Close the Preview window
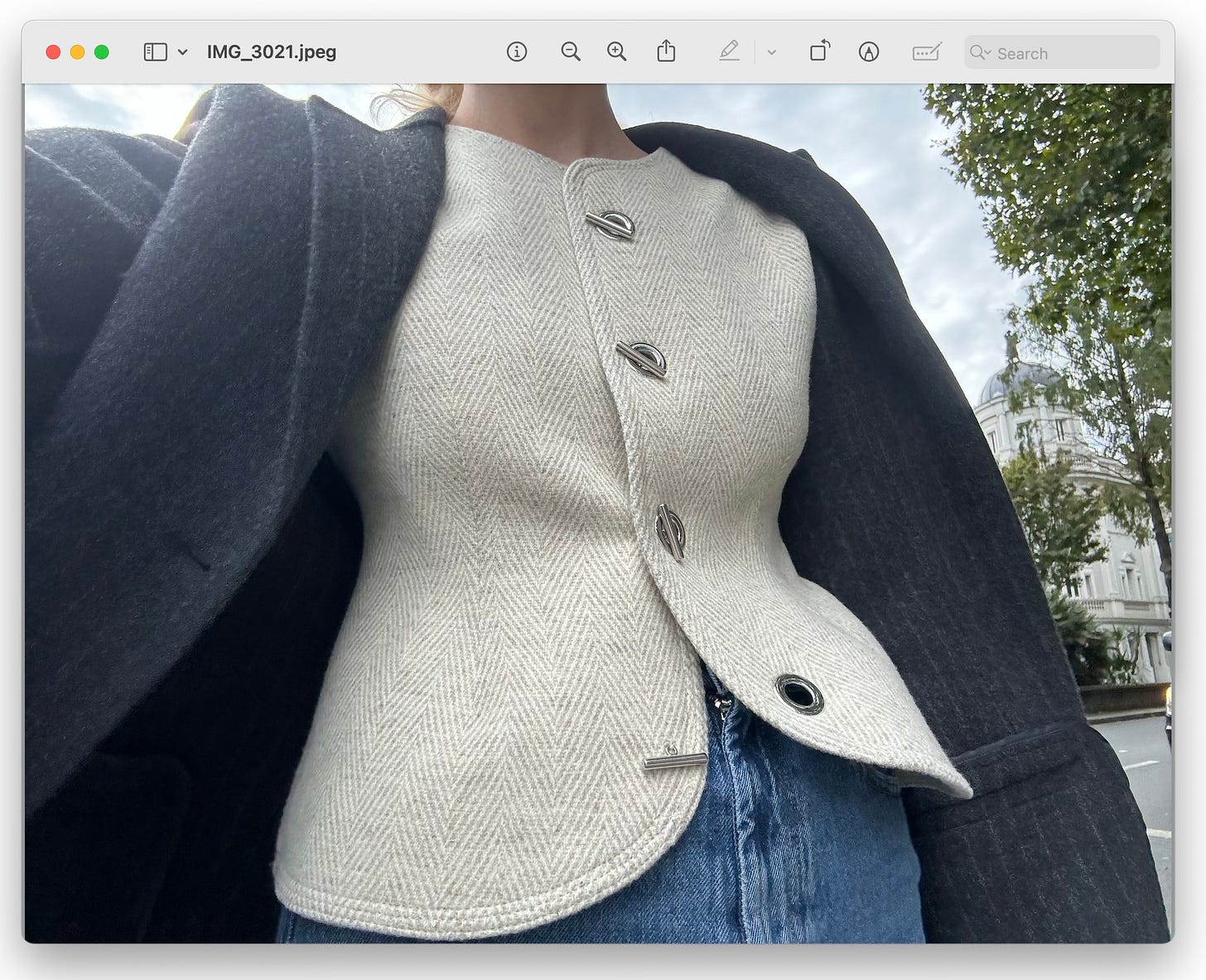 pyautogui.click(x=53, y=52)
